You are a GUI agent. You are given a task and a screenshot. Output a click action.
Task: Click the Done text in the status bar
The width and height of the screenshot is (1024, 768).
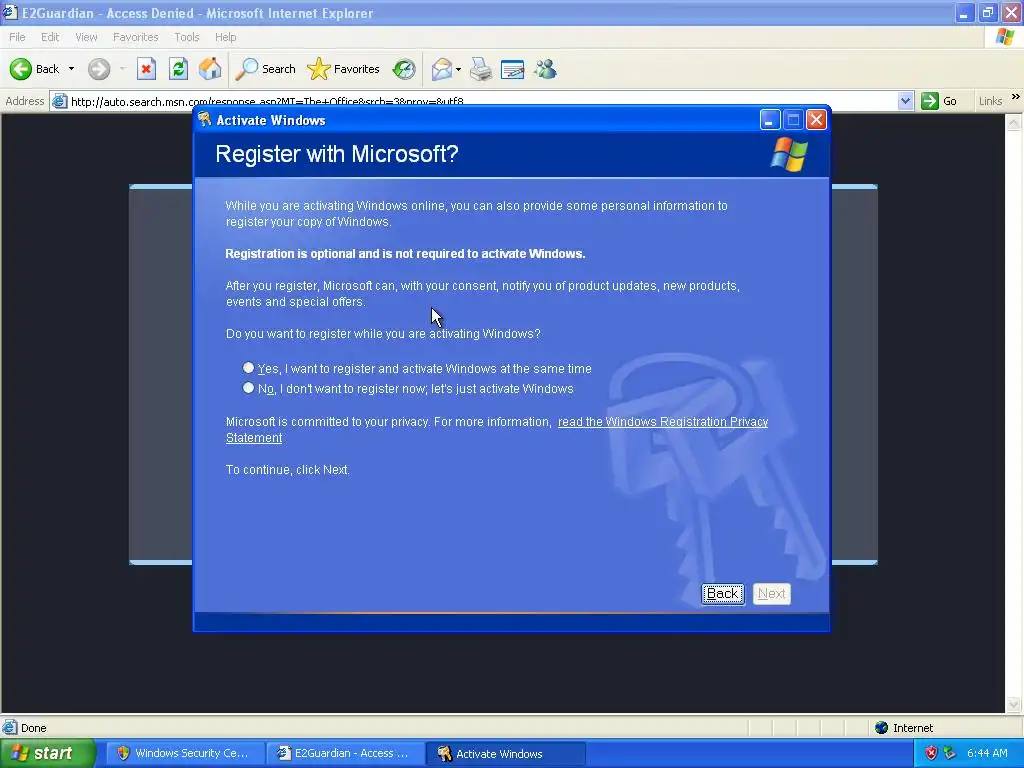(x=33, y=728)
